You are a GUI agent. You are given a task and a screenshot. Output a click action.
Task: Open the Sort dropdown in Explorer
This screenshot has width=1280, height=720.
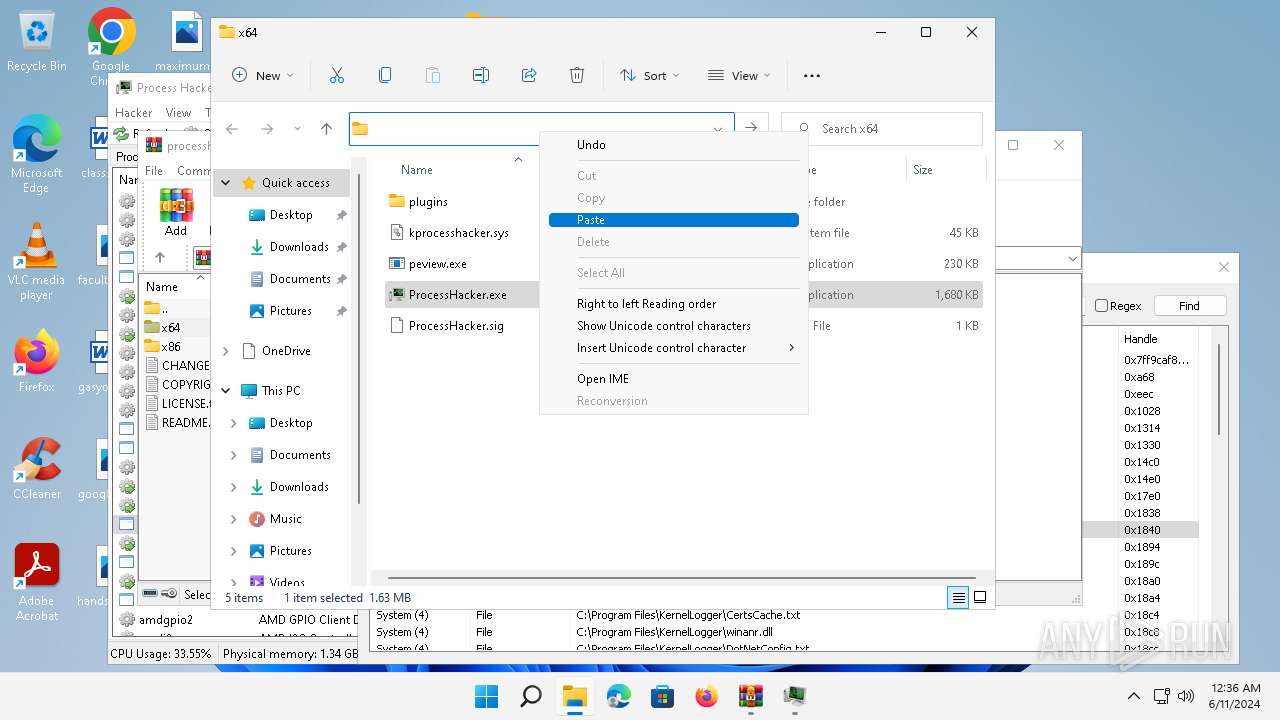[x=650, y=75]
